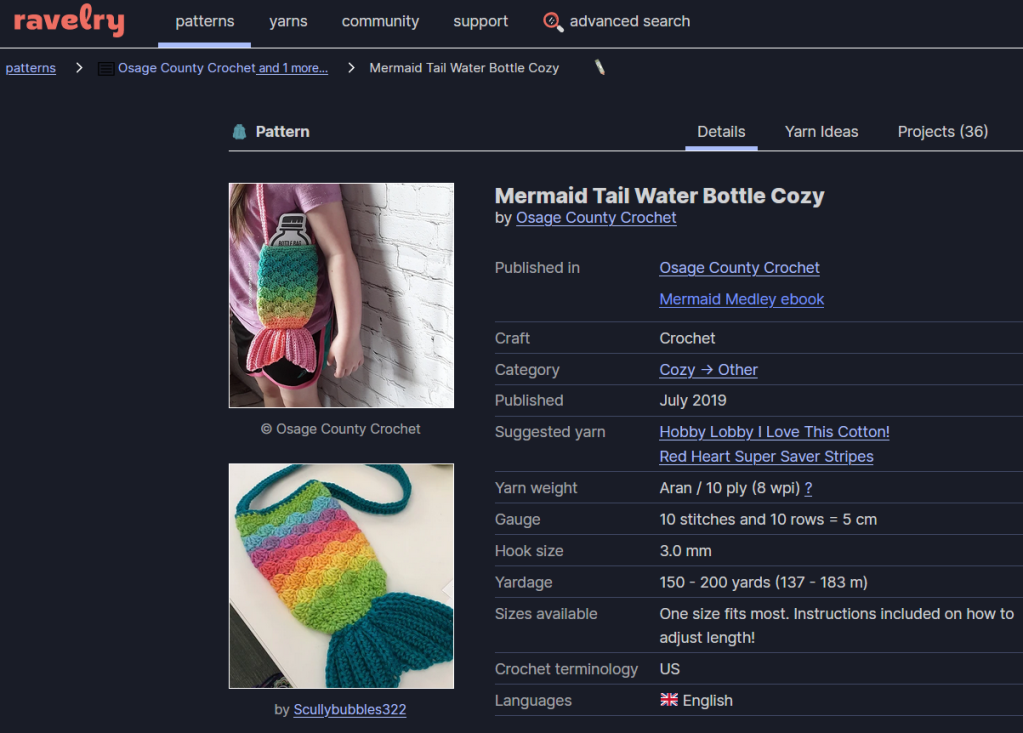Switch to the Yarn Ideas tab
The width and height of the screenshot is (1023, 733).
pos(821,131)
